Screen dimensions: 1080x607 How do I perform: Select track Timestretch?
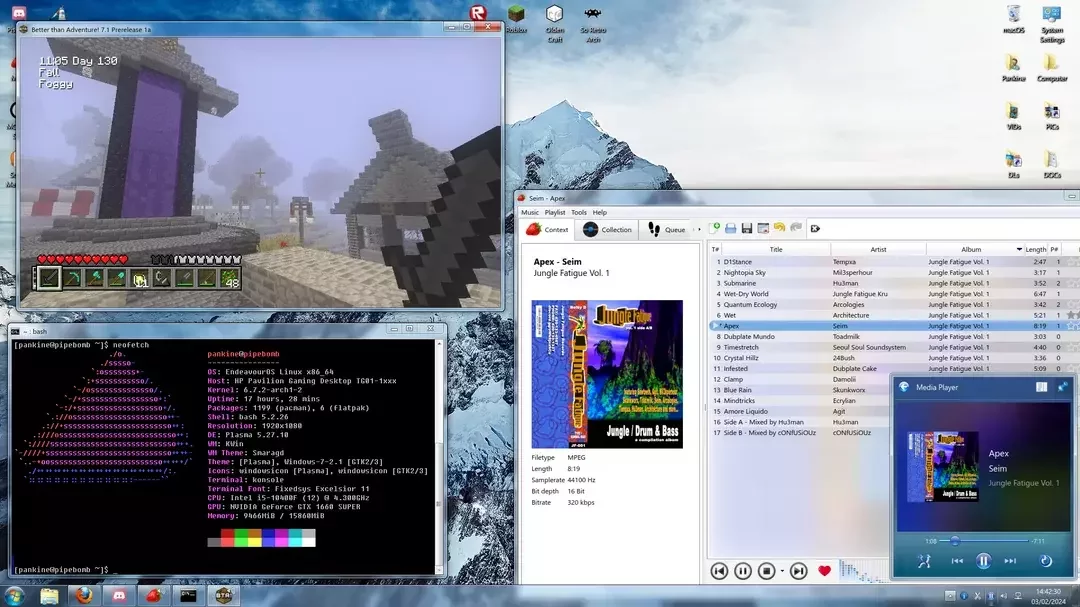(x=894, y=347)
